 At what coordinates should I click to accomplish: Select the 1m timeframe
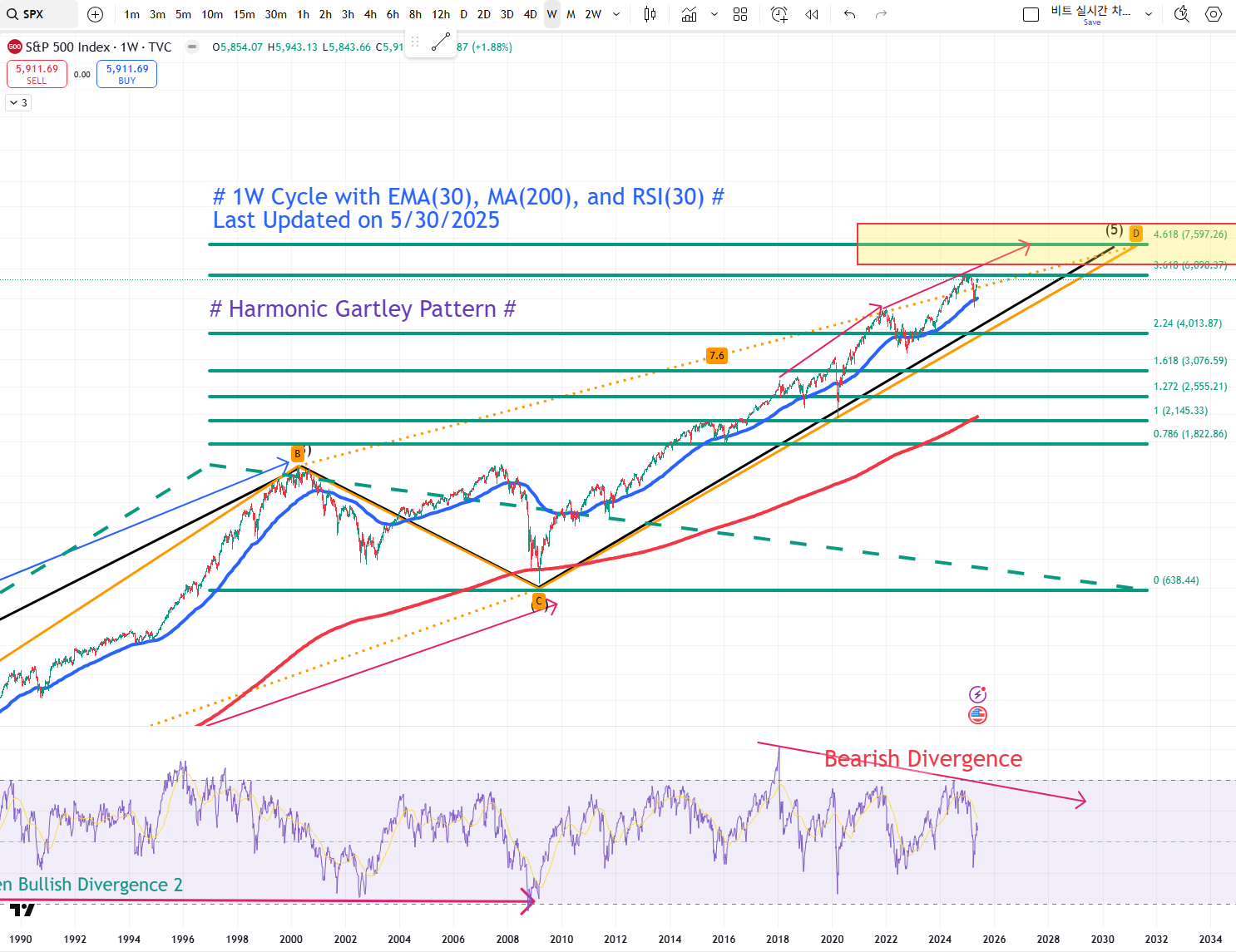[x=131, y=14]
